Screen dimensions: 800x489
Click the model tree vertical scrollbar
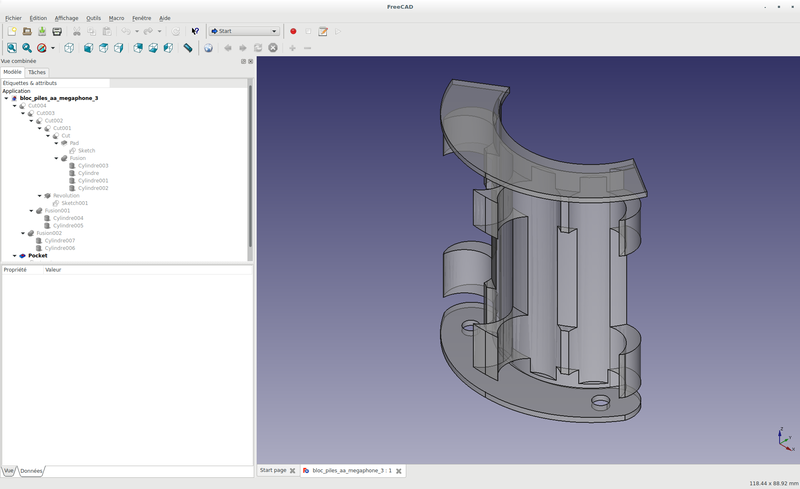(250, 166)
